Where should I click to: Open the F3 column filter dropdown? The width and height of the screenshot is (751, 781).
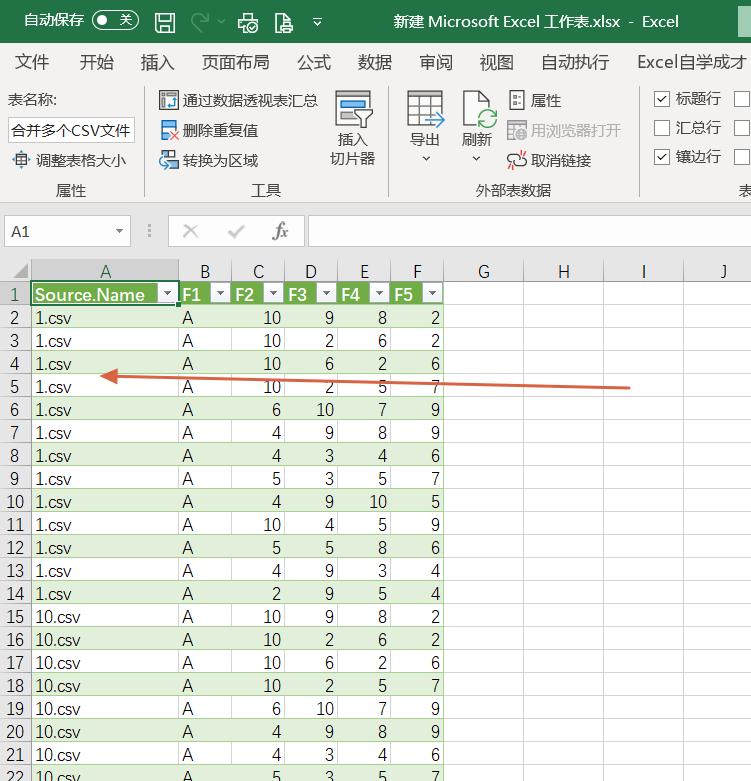(326, 293)
